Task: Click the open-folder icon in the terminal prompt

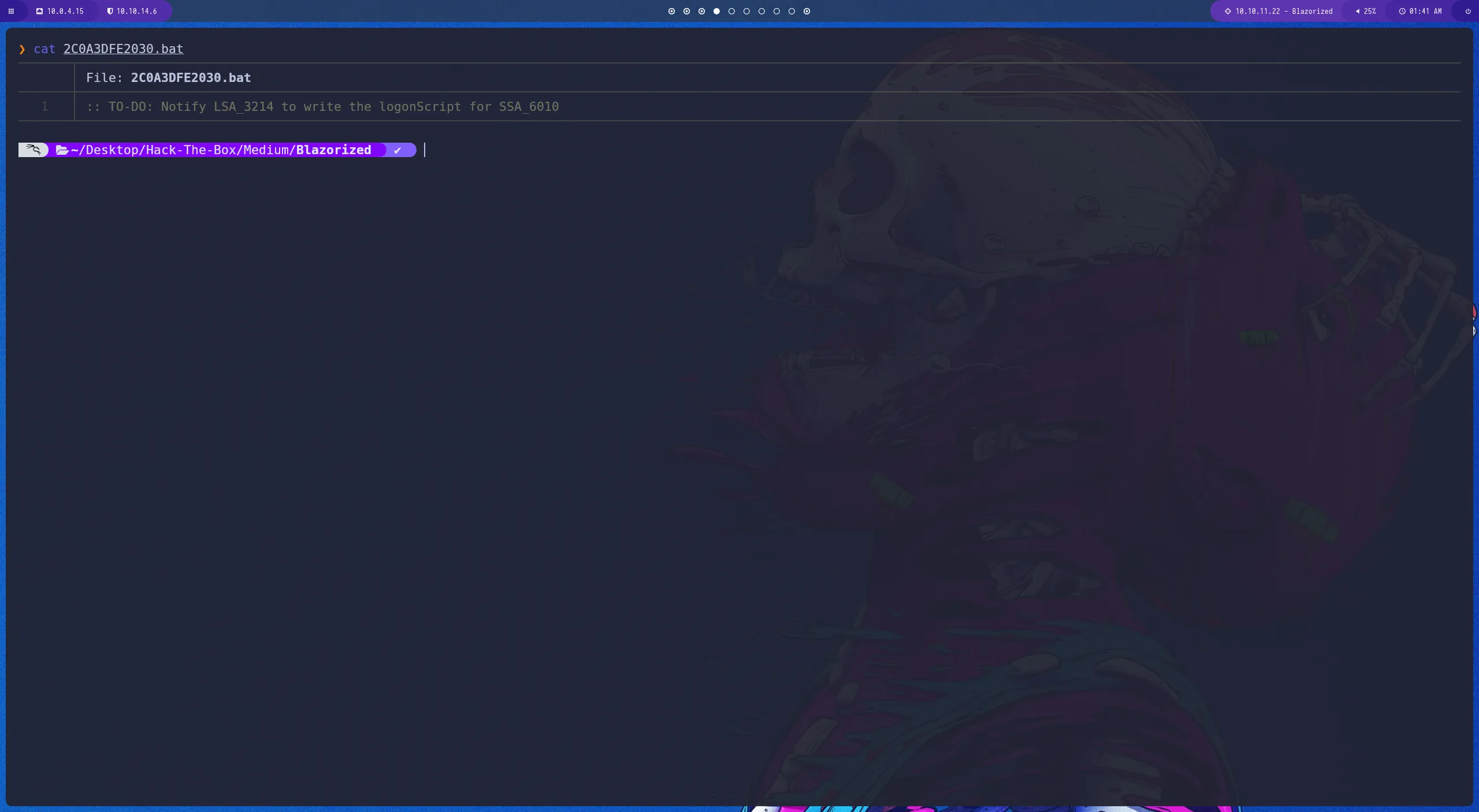Action: [x=62, y=150]
